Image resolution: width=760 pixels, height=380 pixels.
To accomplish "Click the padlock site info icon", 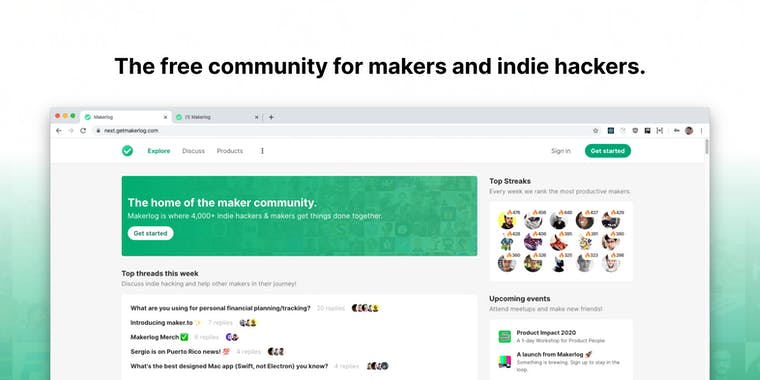I will point(98,130).
